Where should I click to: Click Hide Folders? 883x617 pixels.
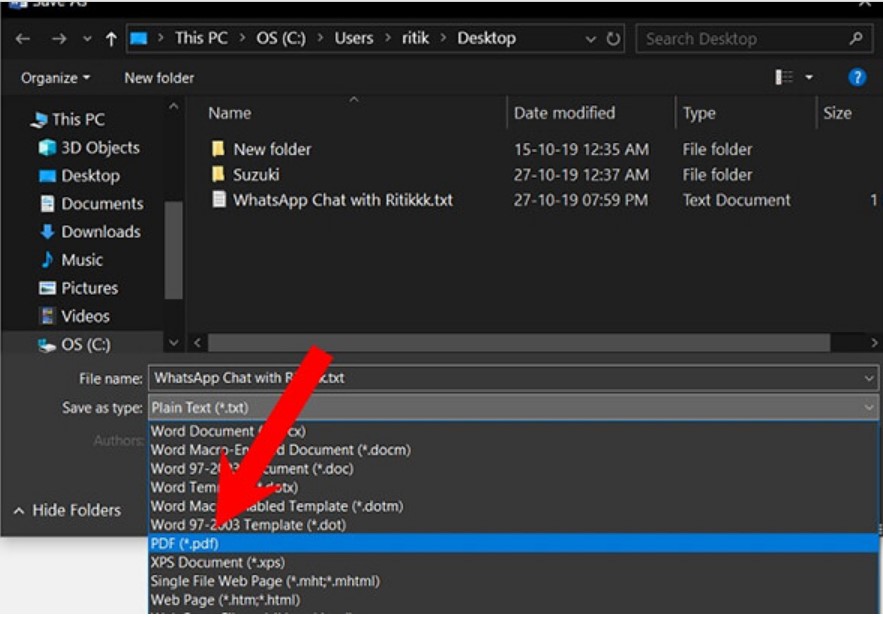pyautogui.click(x=68, y=510)
